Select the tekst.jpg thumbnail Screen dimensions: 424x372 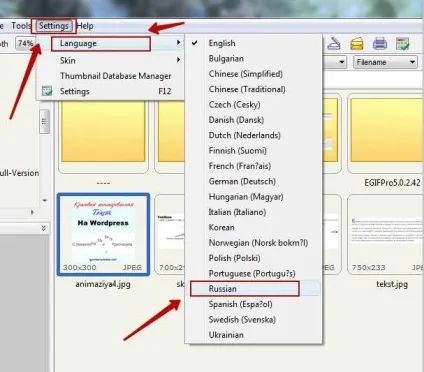tap(385, 235)
